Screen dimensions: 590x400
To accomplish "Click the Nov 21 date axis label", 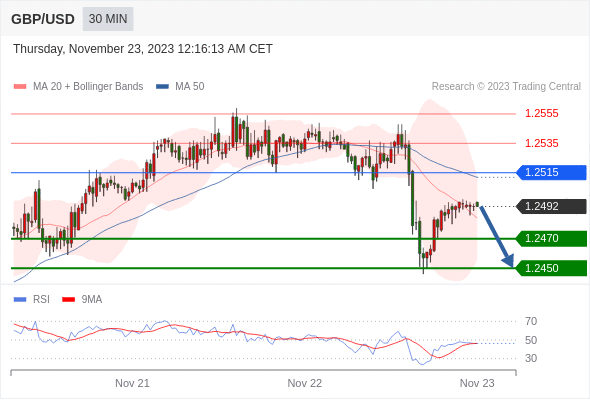I will point(132,383).
